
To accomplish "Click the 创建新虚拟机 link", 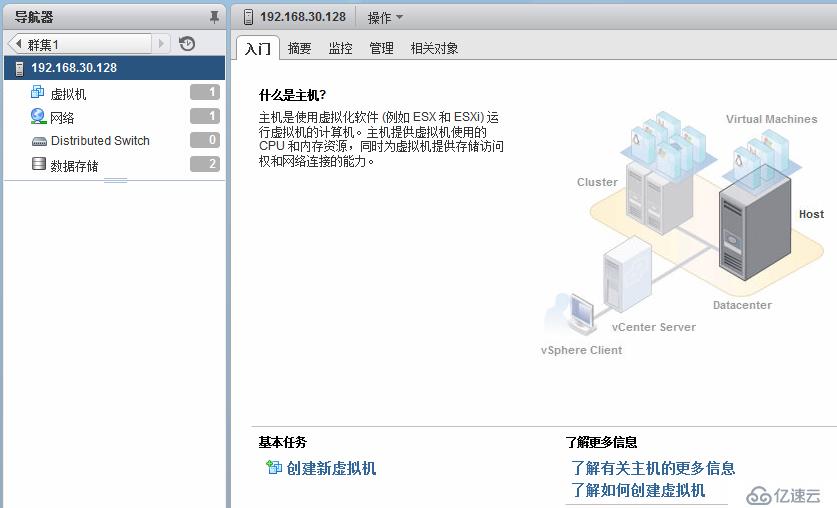I will point(331,469).
